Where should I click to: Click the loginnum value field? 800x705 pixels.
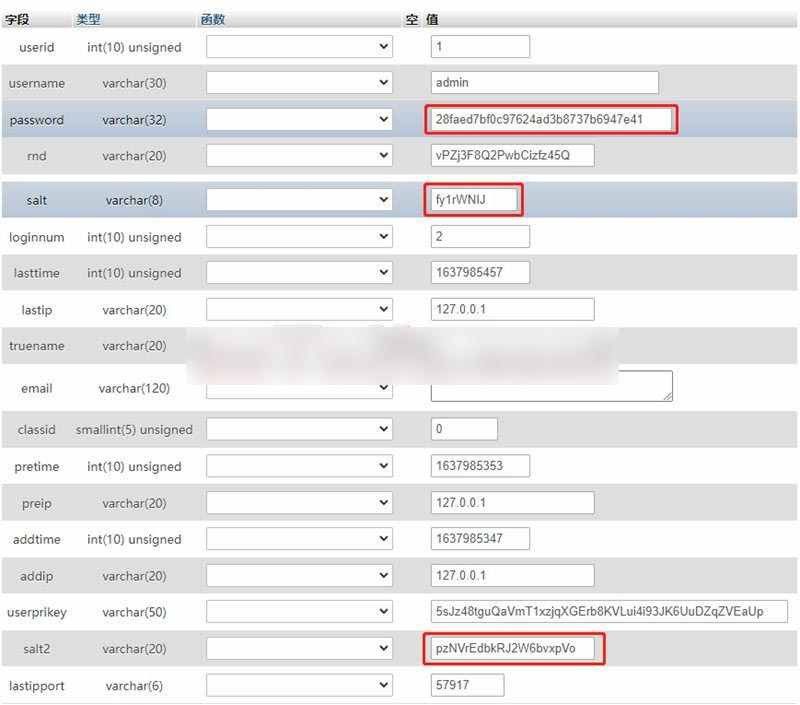pyautogui.click(x=480, y=237)
